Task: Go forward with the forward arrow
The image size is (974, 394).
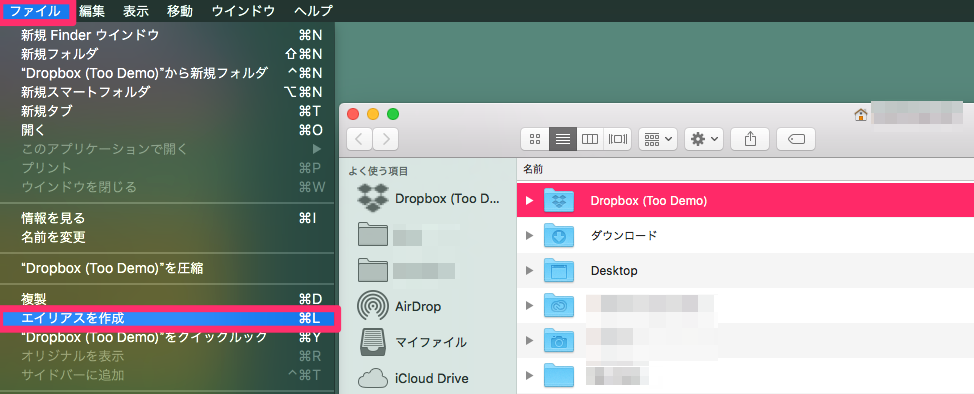Action: (386, 139)
